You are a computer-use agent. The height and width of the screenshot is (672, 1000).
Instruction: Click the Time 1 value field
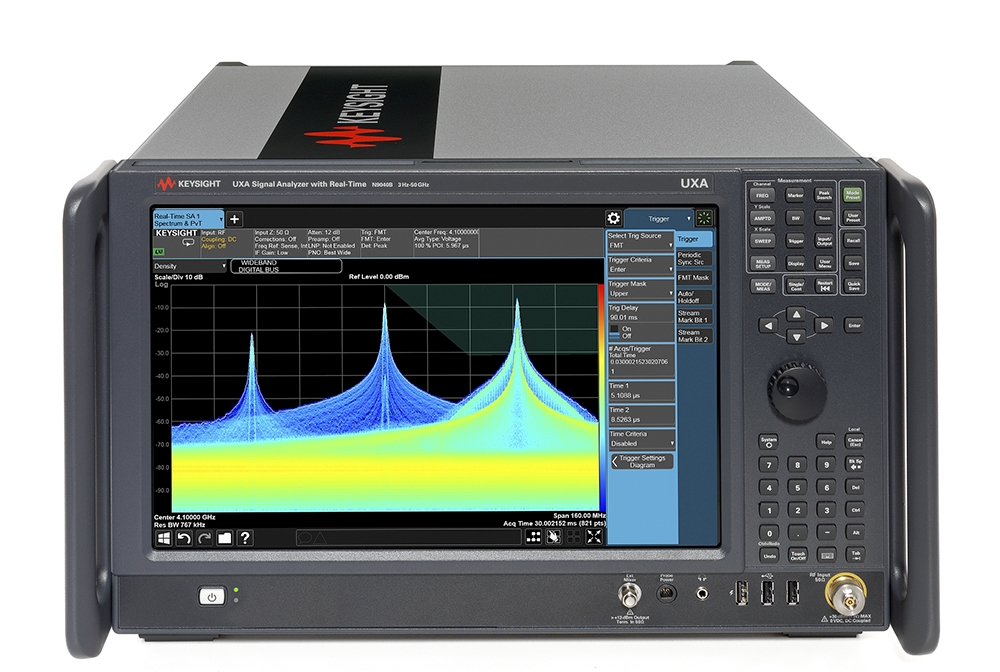[x=641, y=395]
